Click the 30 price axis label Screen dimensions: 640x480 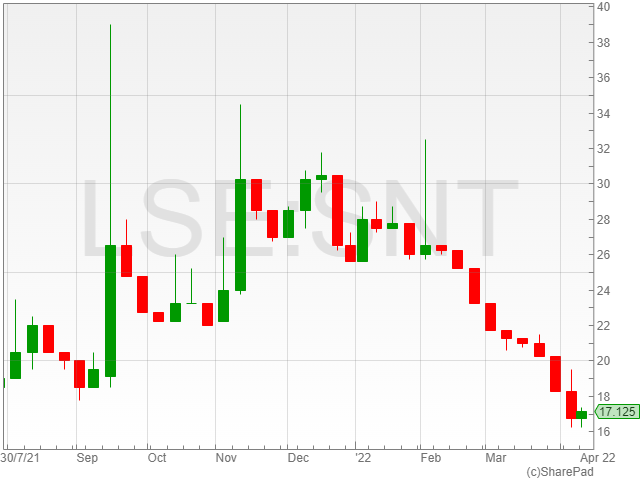(604, 184)
